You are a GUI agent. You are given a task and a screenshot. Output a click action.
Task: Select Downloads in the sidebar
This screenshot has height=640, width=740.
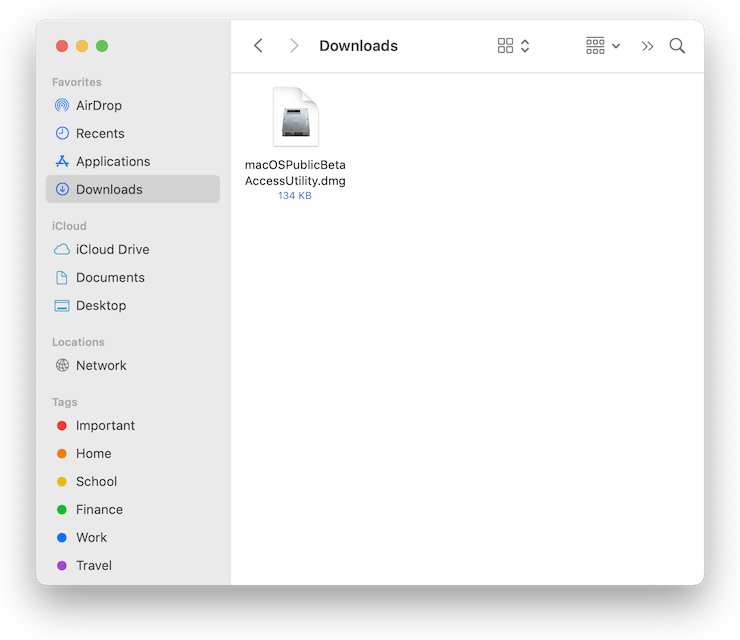click(109, 190)
